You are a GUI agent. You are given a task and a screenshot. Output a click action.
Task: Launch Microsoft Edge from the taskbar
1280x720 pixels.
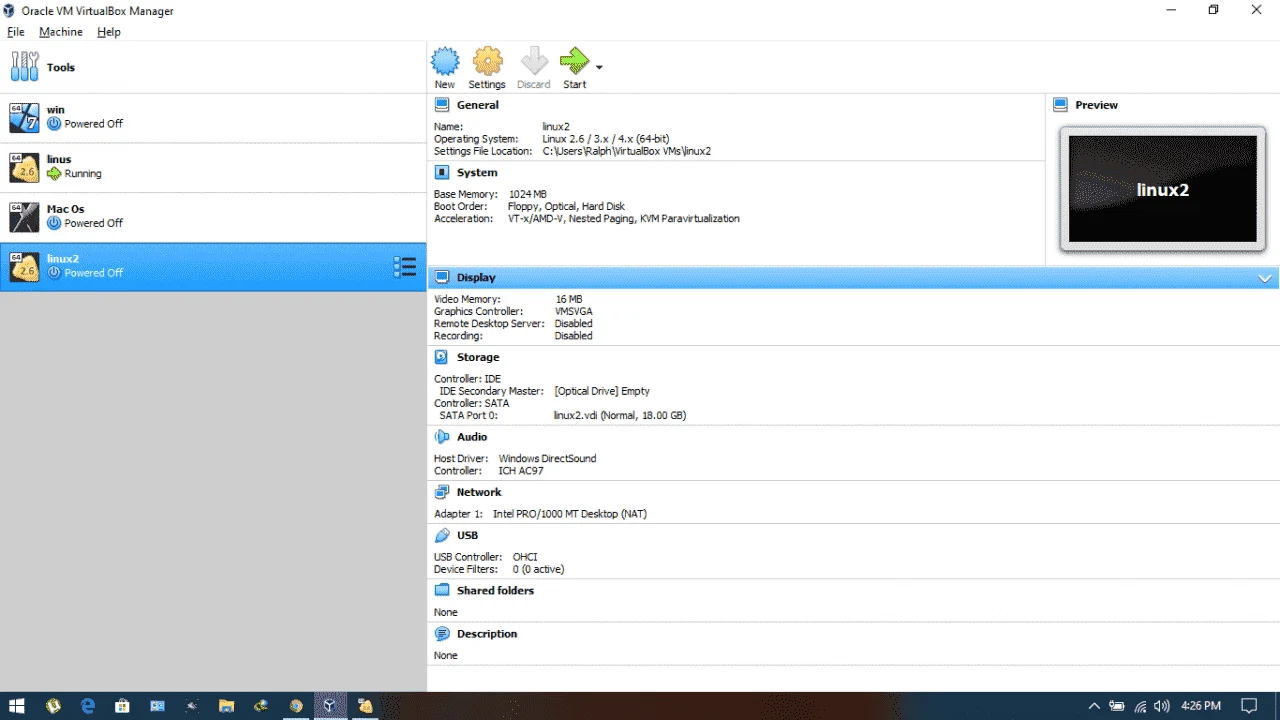(88, 706)
